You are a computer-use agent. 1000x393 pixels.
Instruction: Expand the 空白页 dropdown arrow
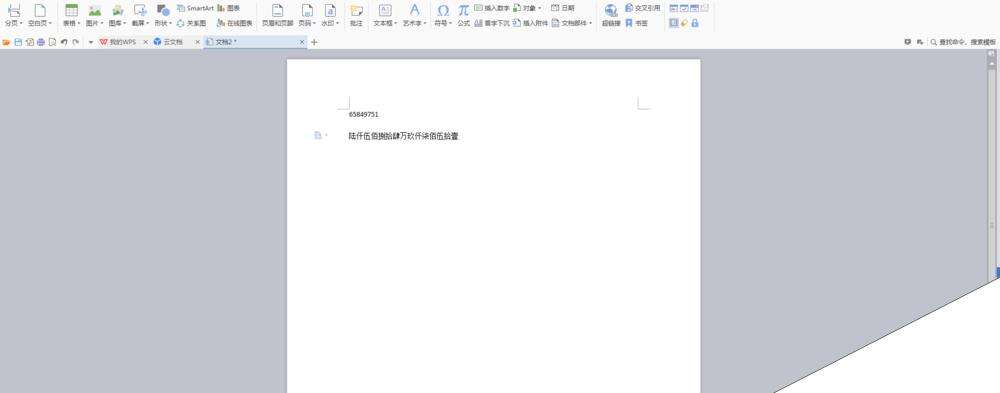pyautogui.click(x=51, y=24)
